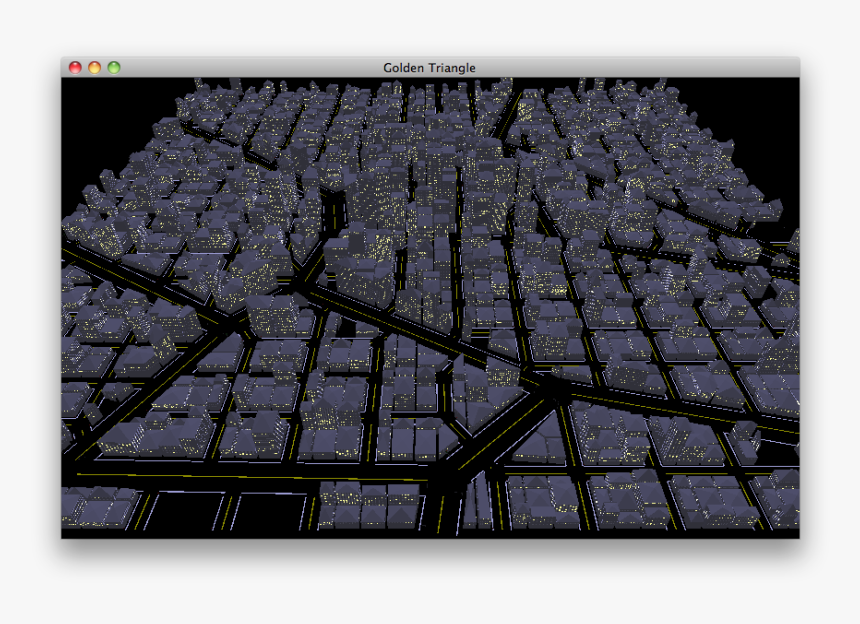Click the Golden Triangle window title text
The height and width of the screenshot is (624, 860).
(429, 68)
